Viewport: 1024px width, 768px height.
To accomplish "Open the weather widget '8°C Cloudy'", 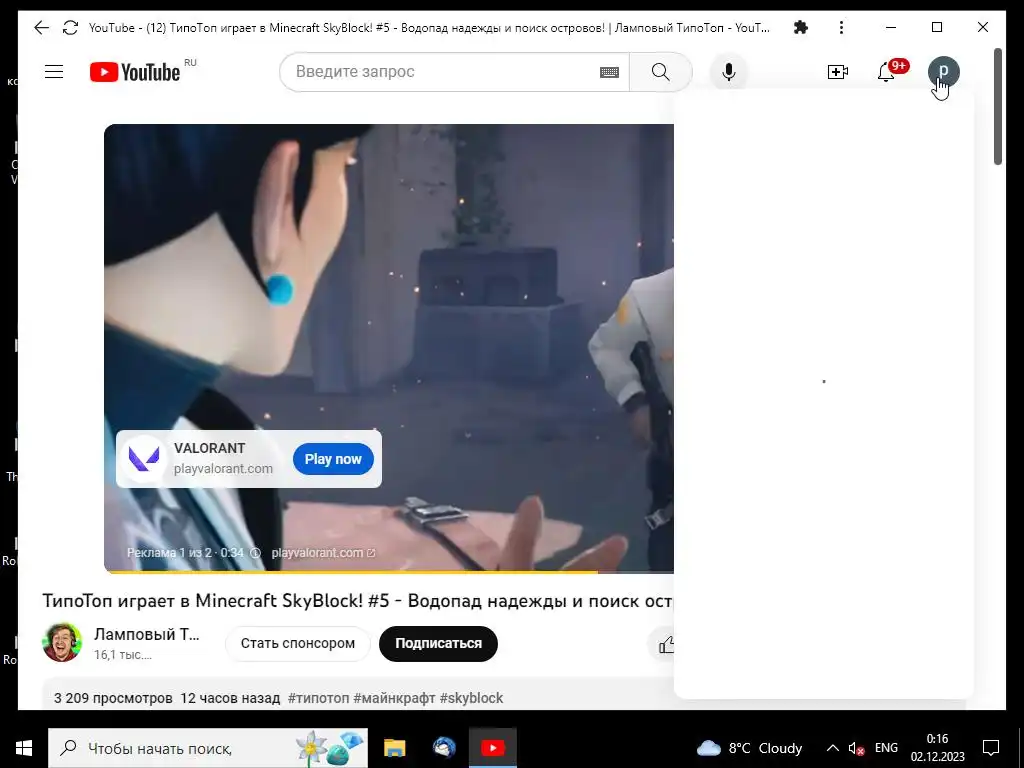I will tap(750, 748).
